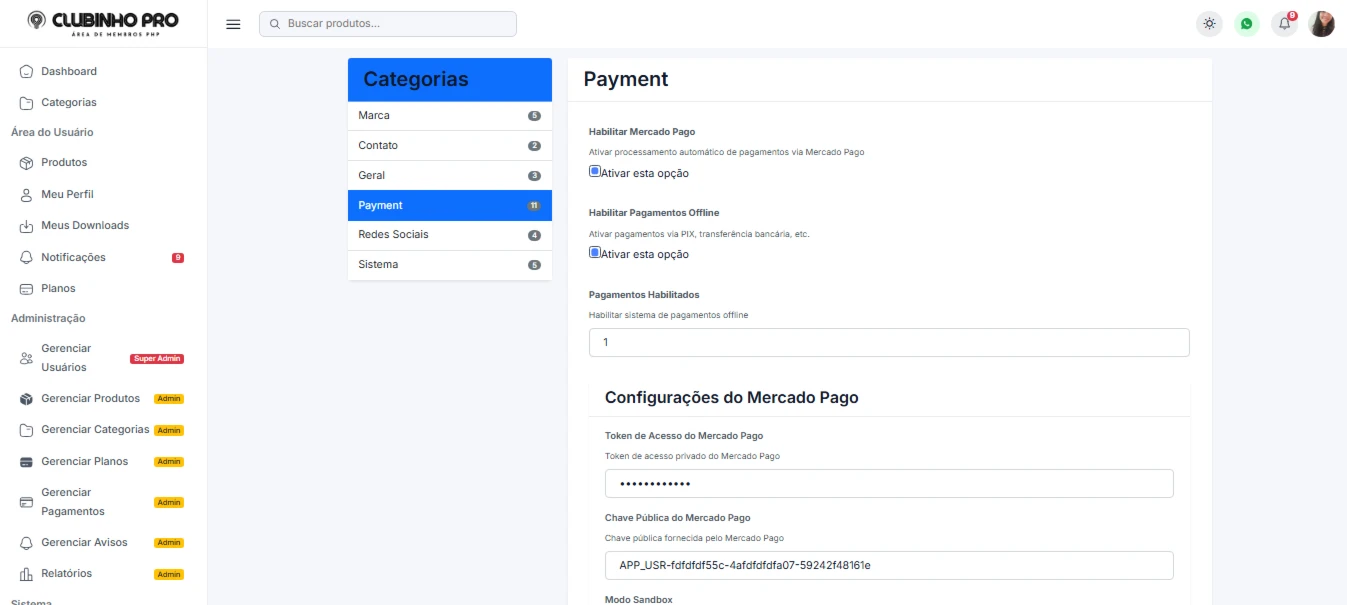Click the Gerenciar Avisos bell icon

[27, 543]
